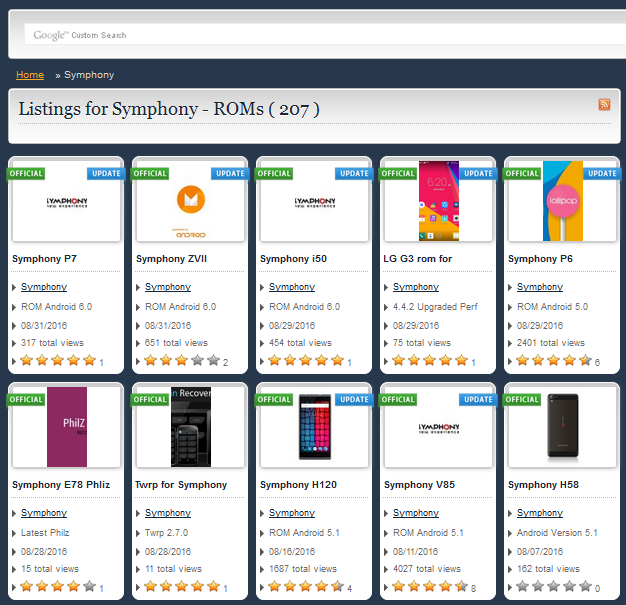Click the Symphony ZVII title

[x=171, y=259]
